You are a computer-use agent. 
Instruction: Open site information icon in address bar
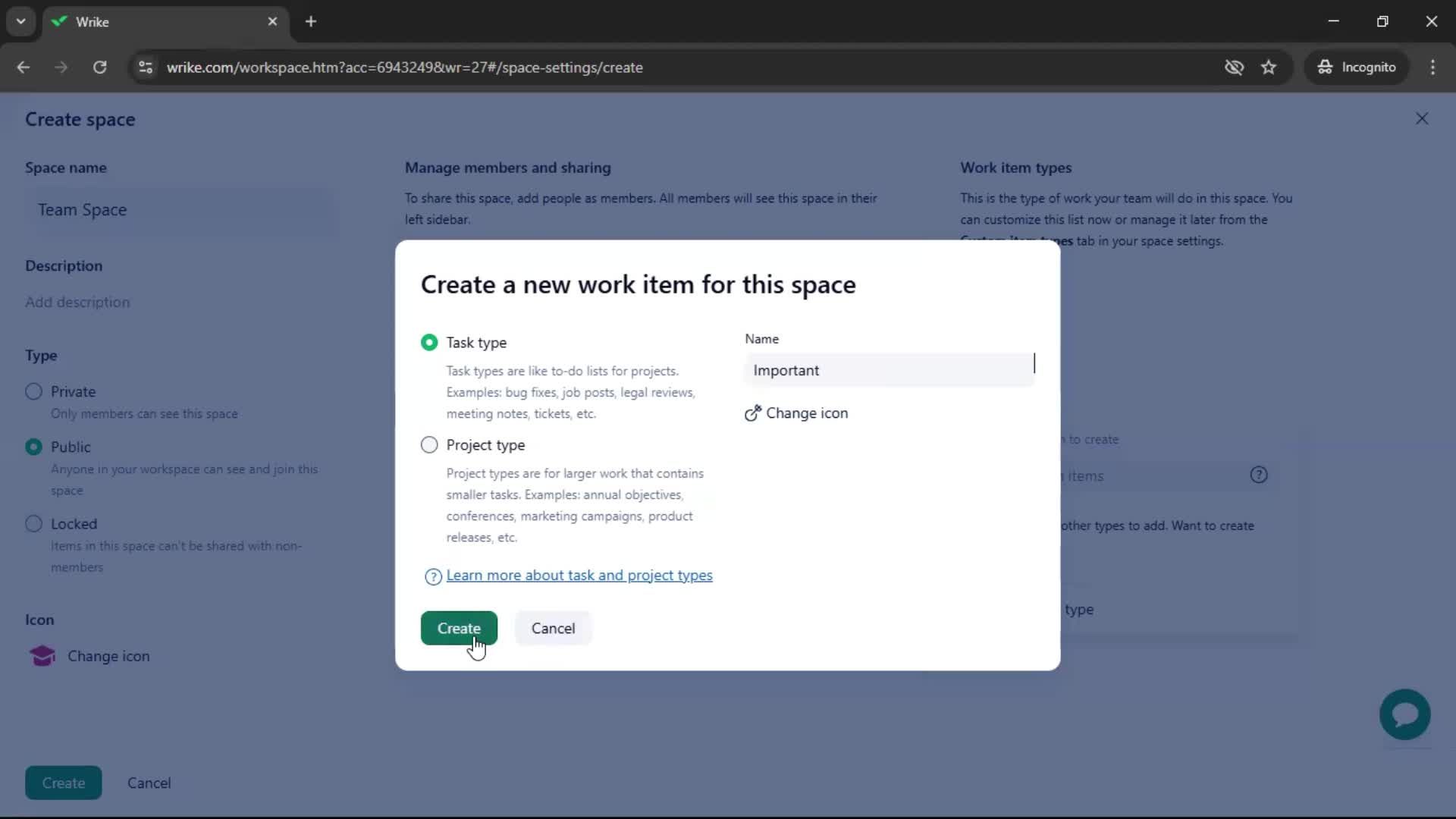pyautogui.click(x=145, y=67)
